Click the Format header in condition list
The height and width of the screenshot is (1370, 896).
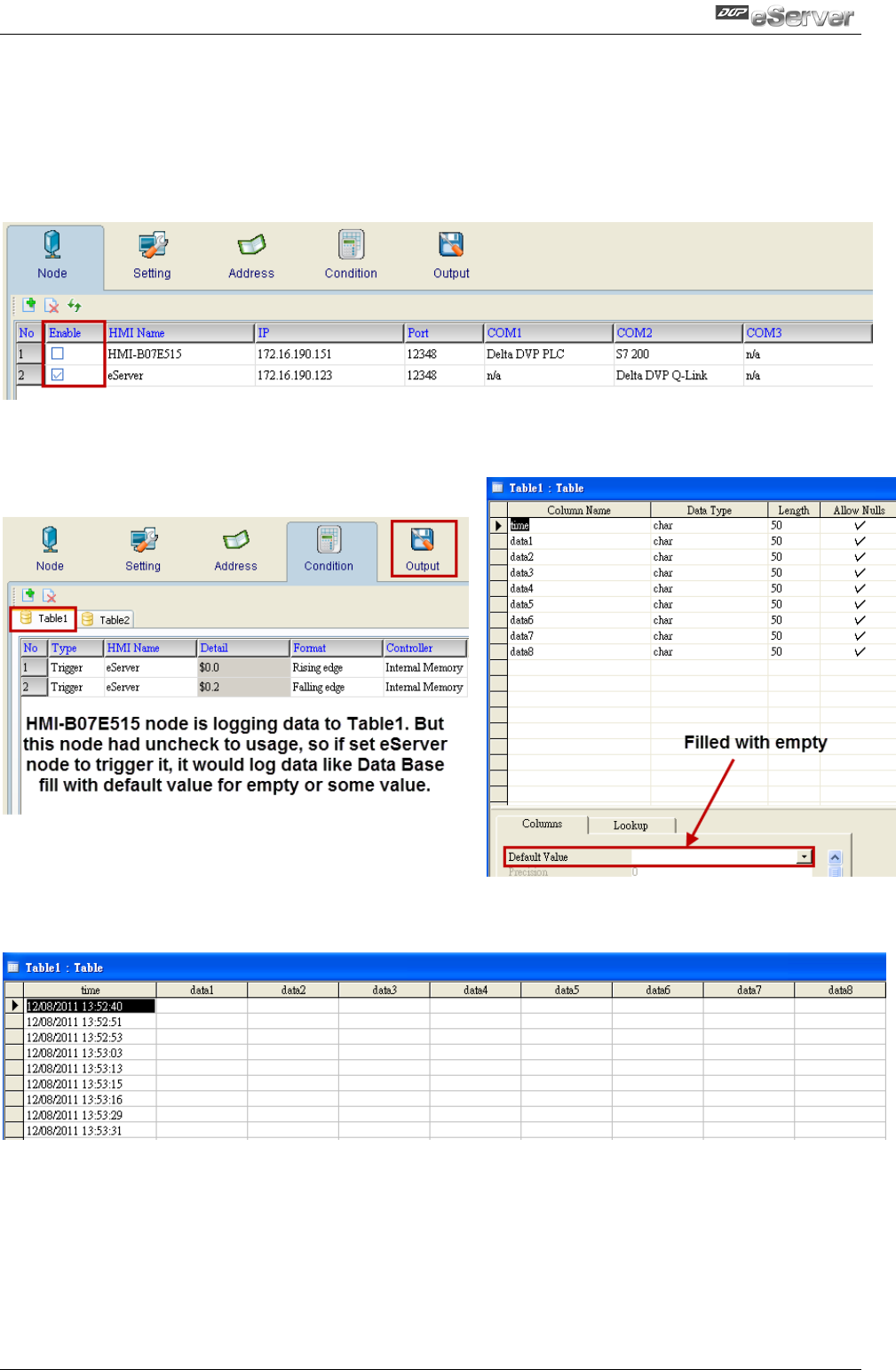tap(337, 649)
